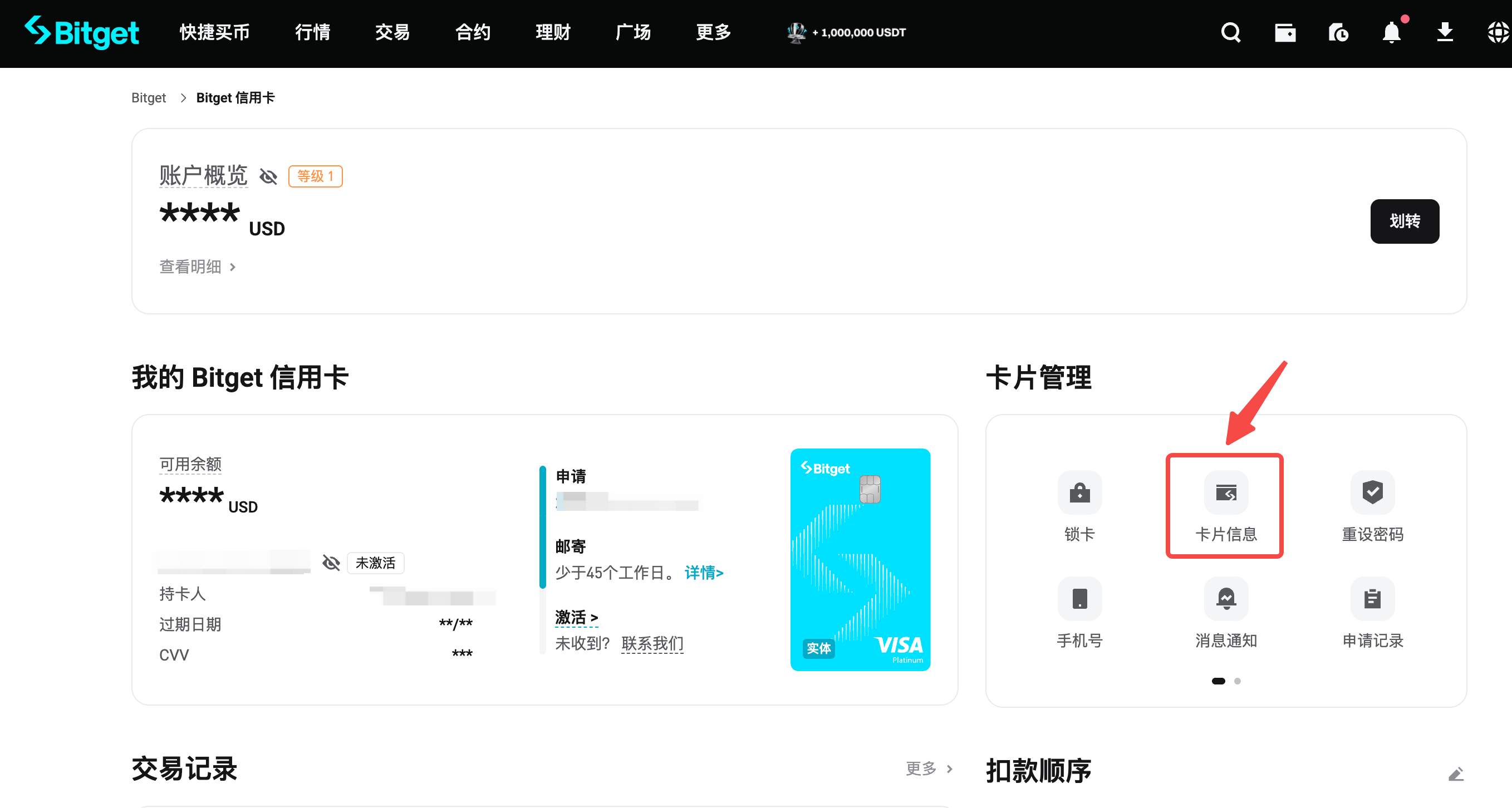This screenshot has width=1512, height=808.
Task: Click the 划转 transfer button
Action: pyautogui.click(x=1404, y=221)
